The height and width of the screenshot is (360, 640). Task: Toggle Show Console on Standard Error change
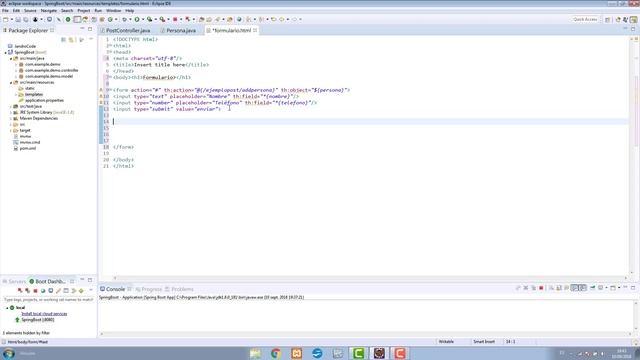point(583,288)
